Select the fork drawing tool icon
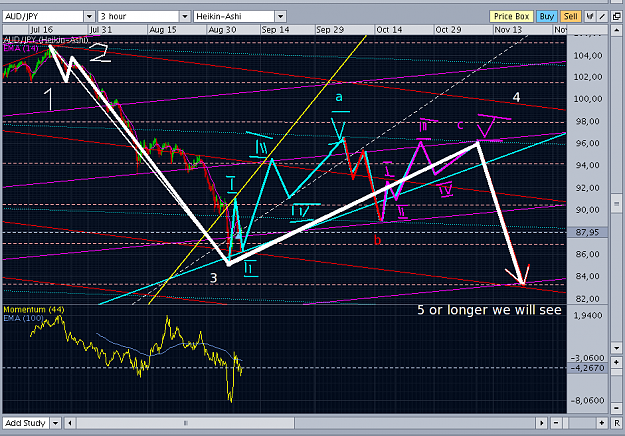 click(590, 16)
